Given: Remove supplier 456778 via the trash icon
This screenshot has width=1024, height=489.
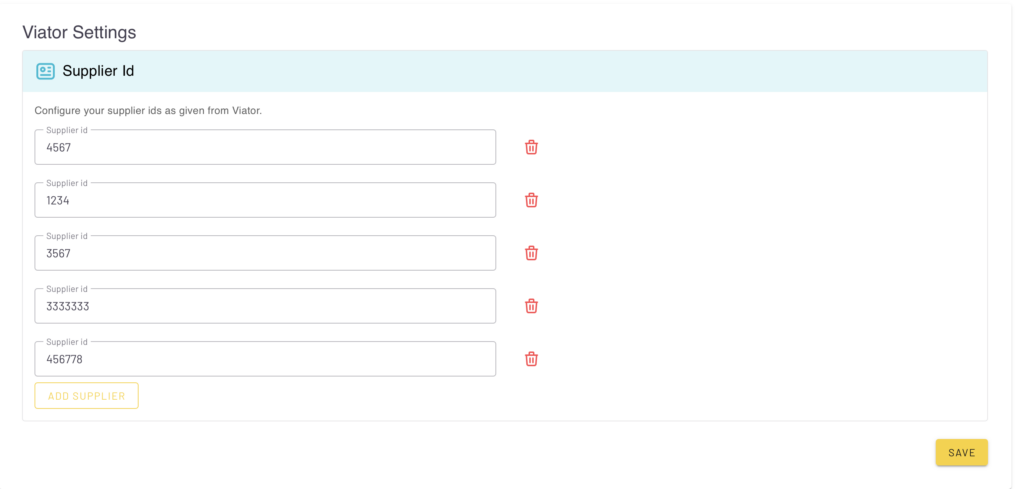Looking at the screenshot, I should pos(532,359).
